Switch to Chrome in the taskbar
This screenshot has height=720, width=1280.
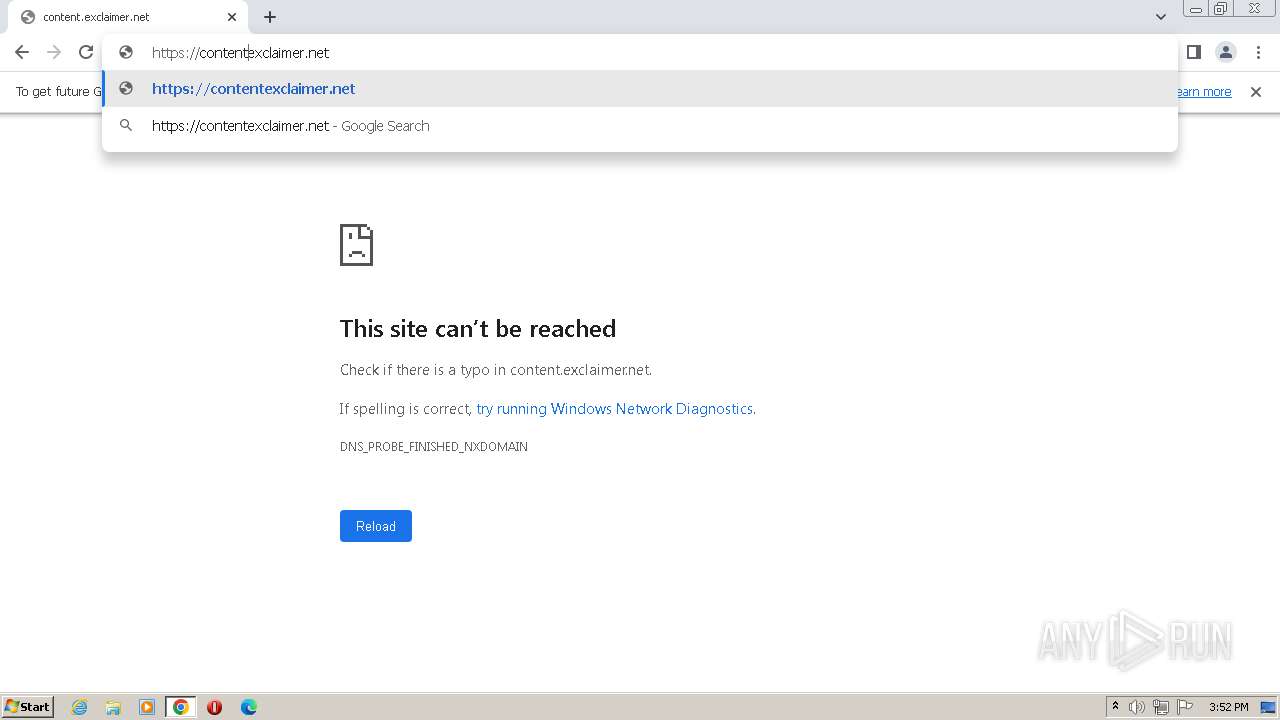point(181,707)
